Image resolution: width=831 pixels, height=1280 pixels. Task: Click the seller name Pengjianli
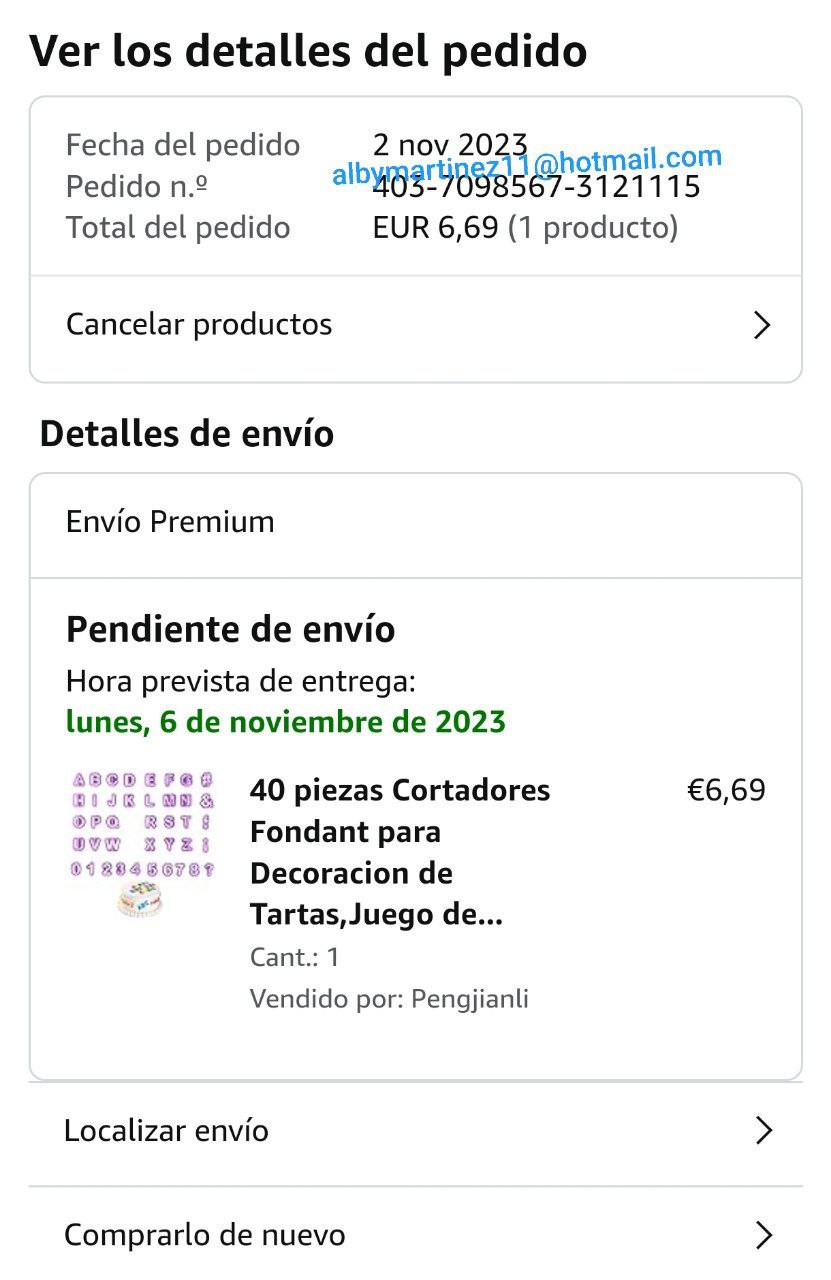pos(470,998)
